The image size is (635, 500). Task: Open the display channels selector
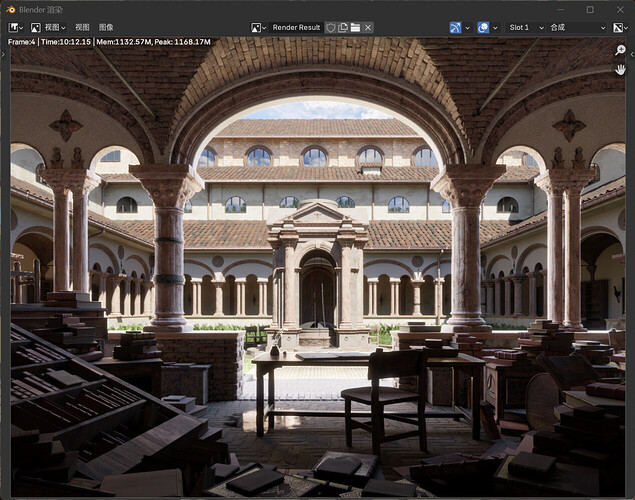[x=618, y=27]
